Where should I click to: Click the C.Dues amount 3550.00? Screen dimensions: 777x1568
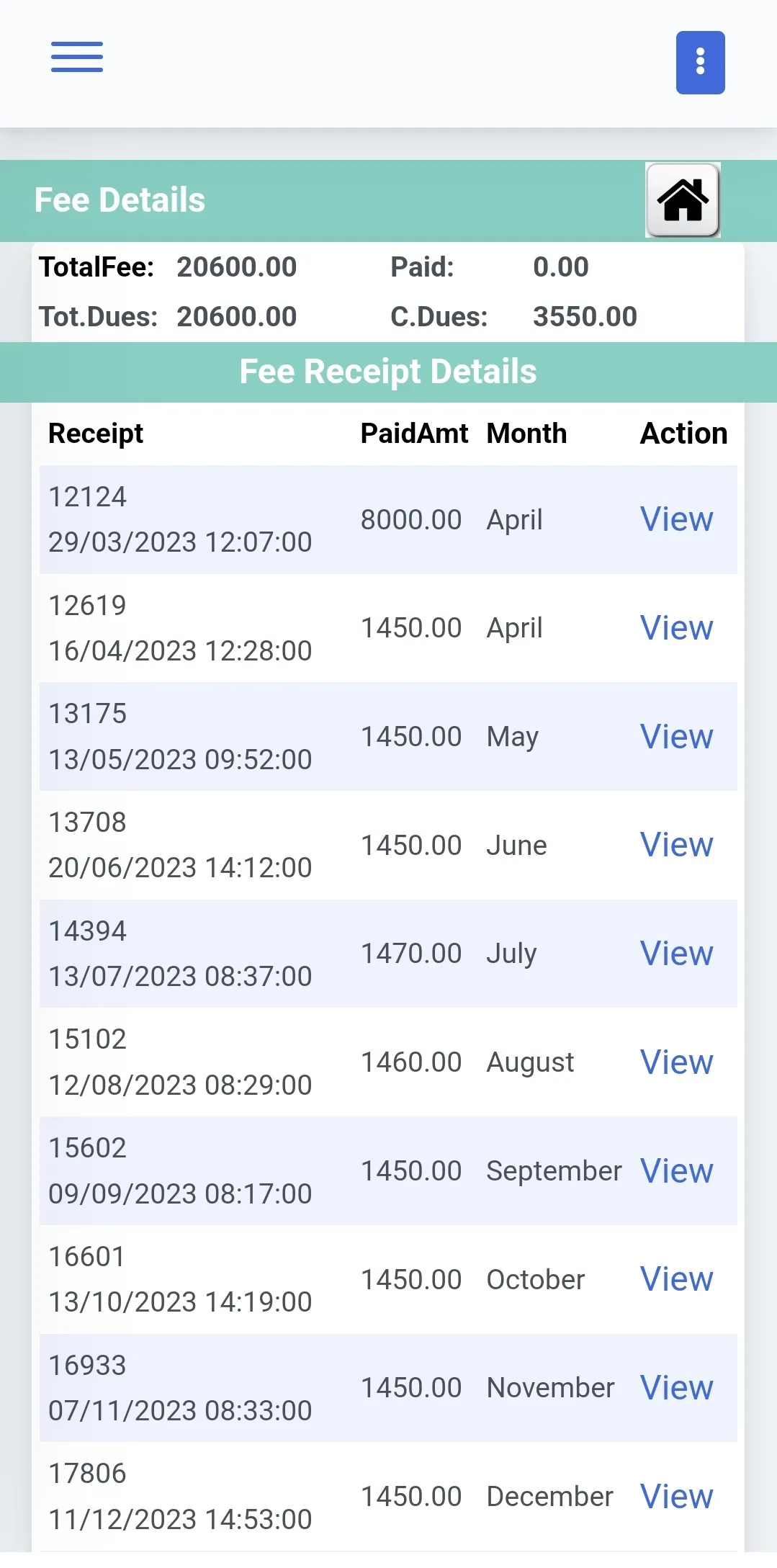(x=585, y=317)
